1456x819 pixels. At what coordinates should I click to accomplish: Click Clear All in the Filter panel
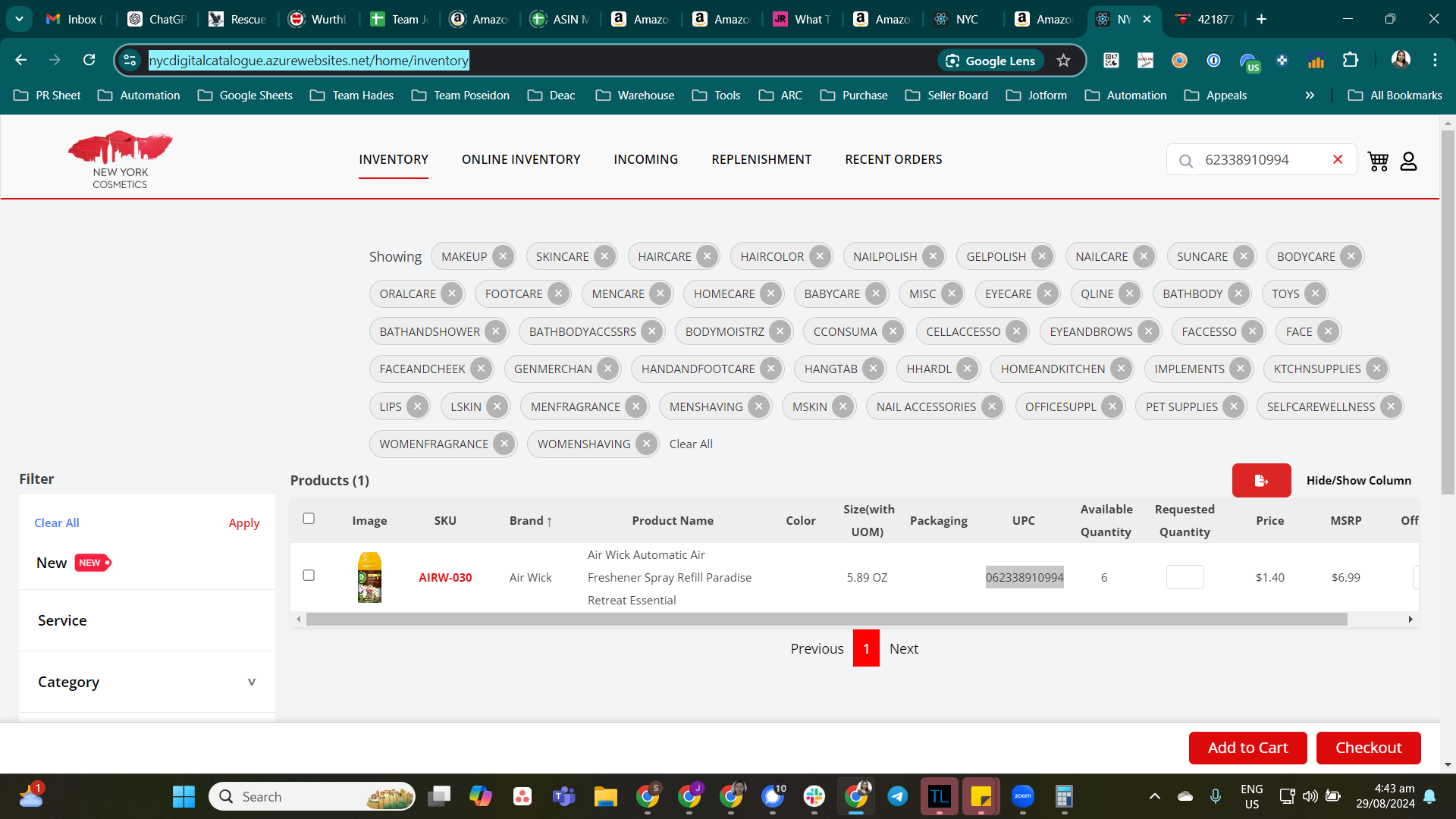(57, 523)
